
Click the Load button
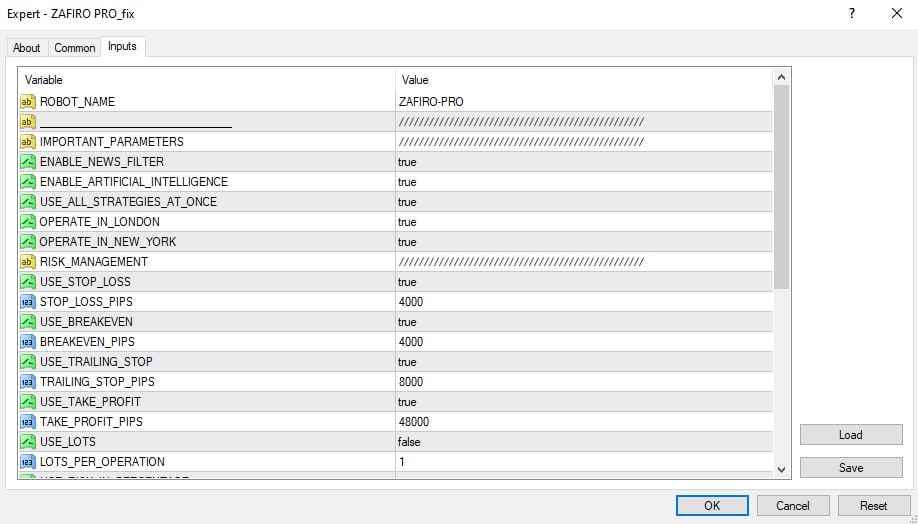tap(851, 434)
